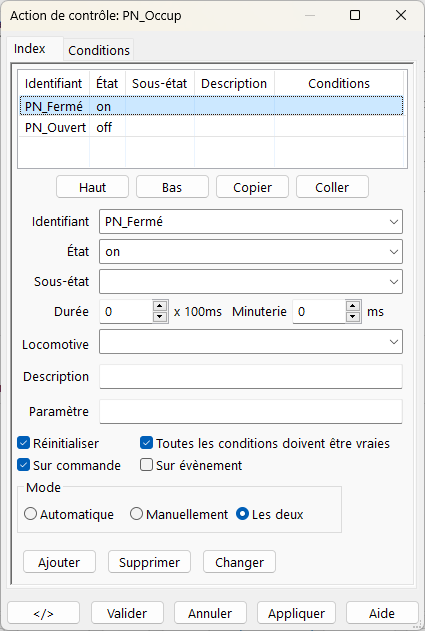Click the Conditions column header
Viewport: 425px width, 631px height.
click(339, 83)
